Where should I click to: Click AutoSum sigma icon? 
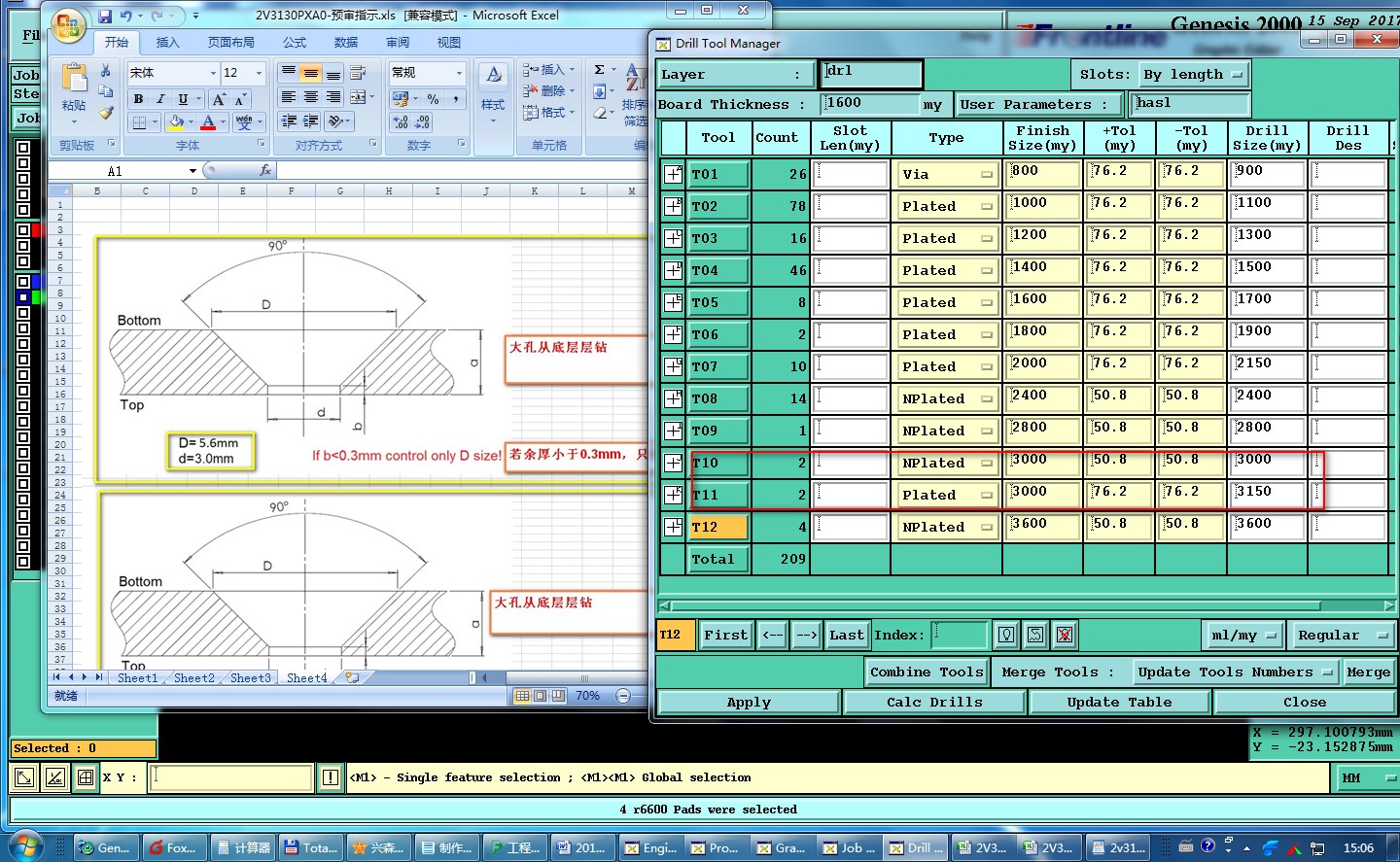pos(599,70)
